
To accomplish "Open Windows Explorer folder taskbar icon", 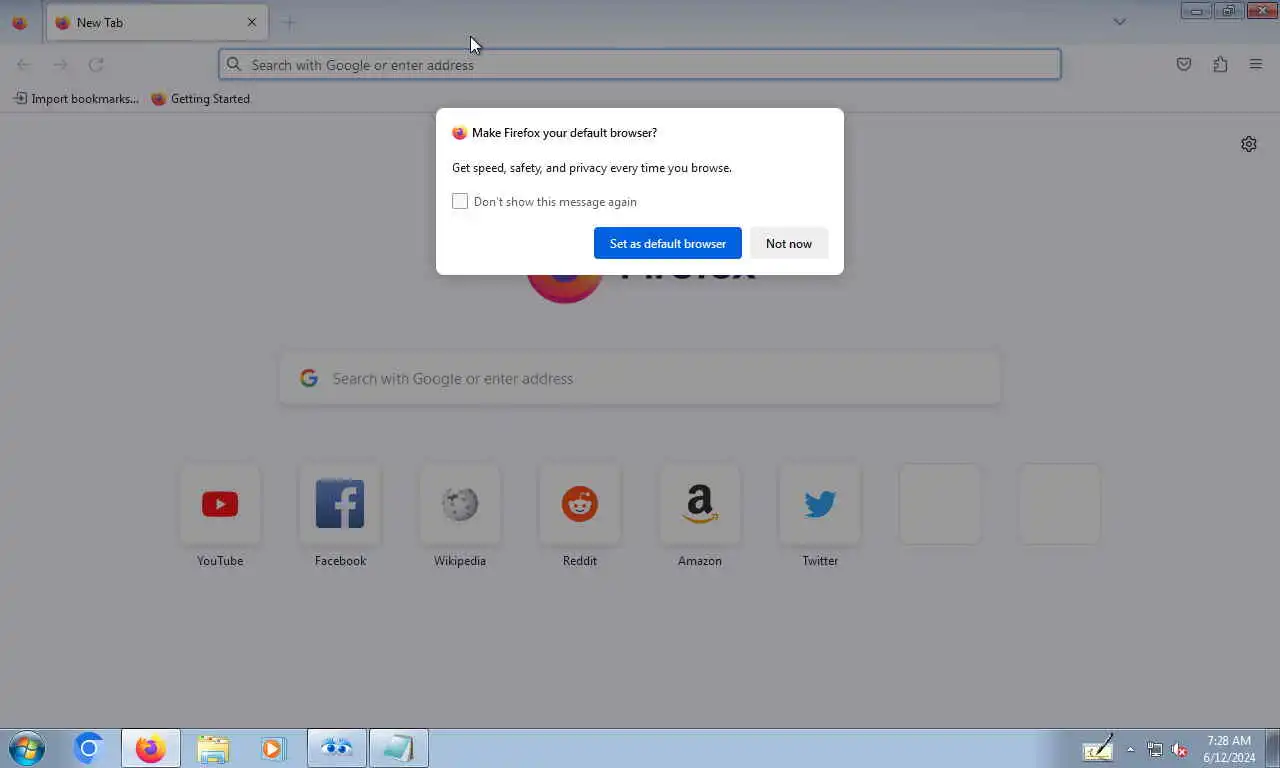I will pyautogui.click(x=213, y=748).
